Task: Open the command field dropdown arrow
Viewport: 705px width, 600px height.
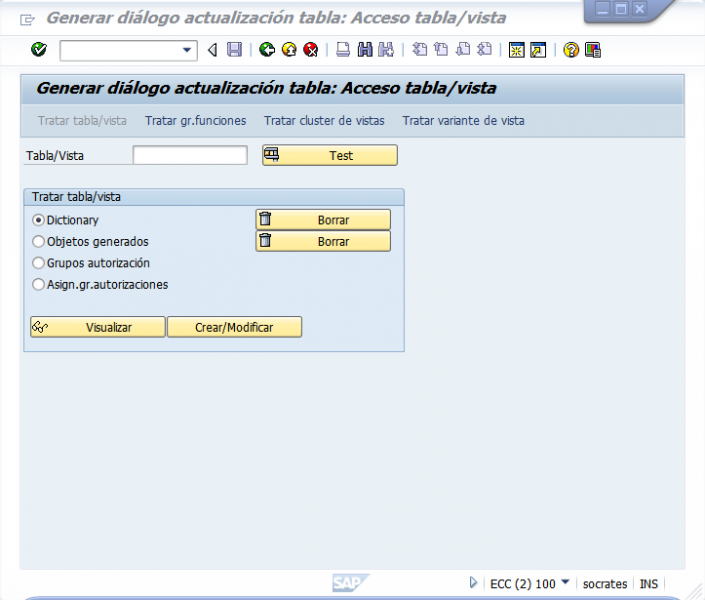Action: tap(188, 50)
